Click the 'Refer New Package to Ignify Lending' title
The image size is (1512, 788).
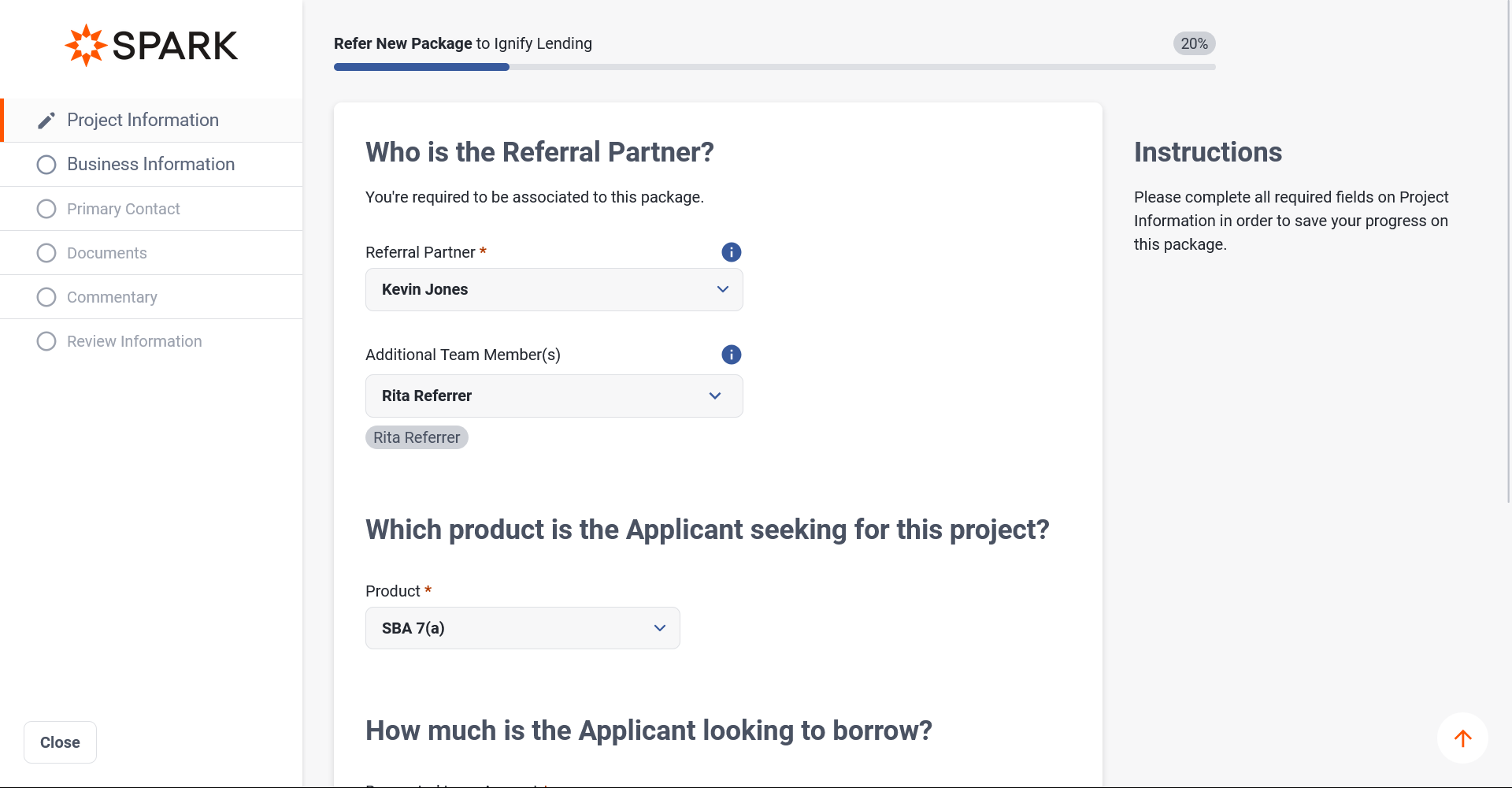tap(463, 43)
